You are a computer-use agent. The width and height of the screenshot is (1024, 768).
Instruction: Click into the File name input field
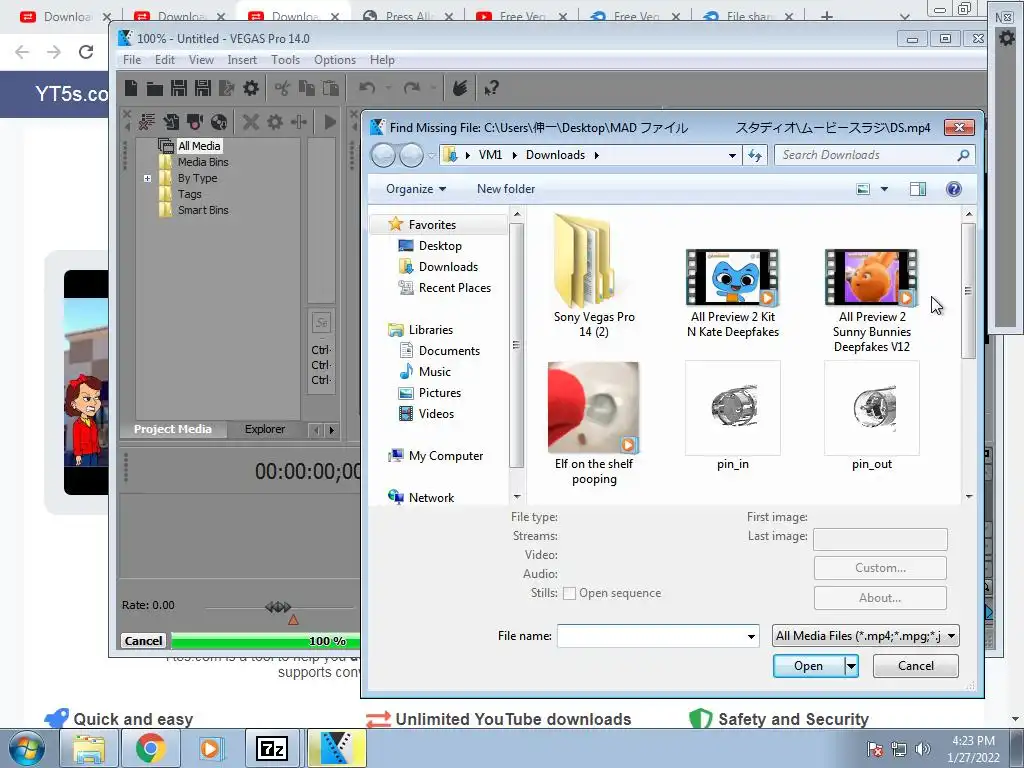pyautogui.click(x=650, y=636)
